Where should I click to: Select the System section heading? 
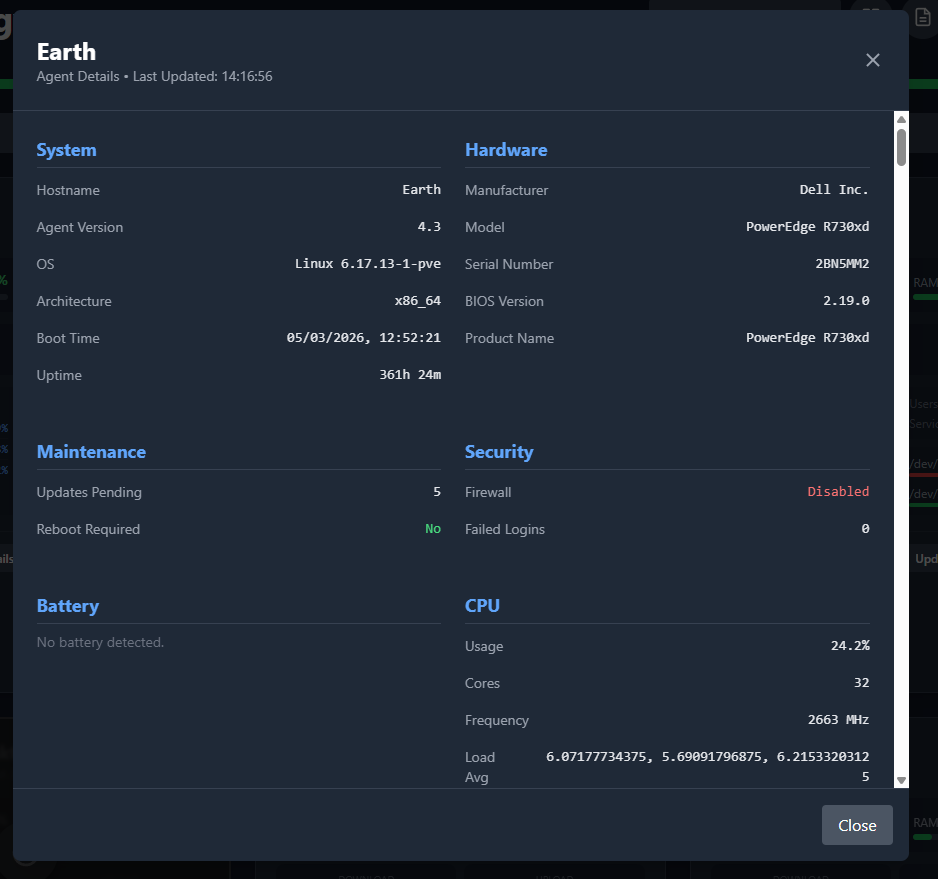66,150
